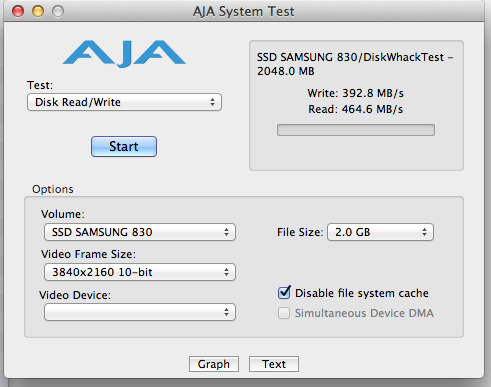Click the gray zoom window button
Viewport: 491px width, 387px height.
pos(58,11)
